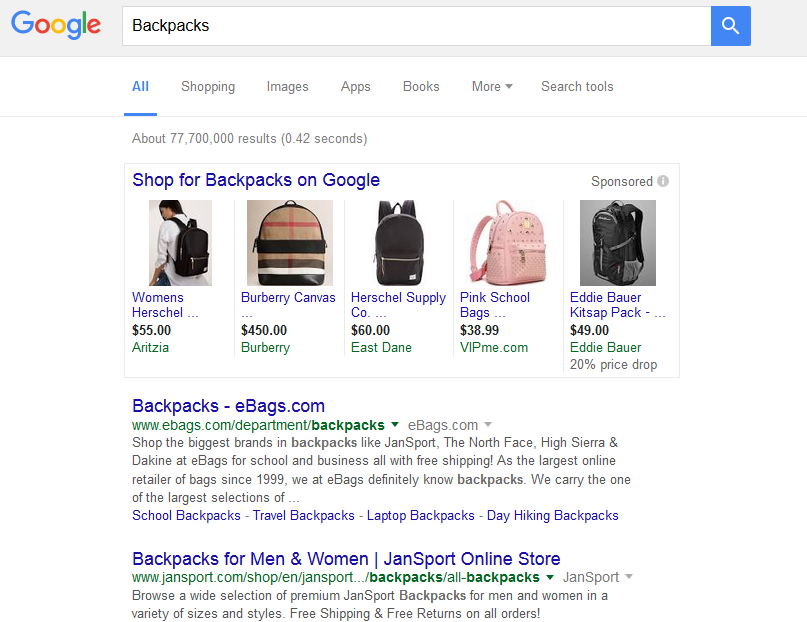Open Backpacks - eBags.com result title

(x=229, y=406)
